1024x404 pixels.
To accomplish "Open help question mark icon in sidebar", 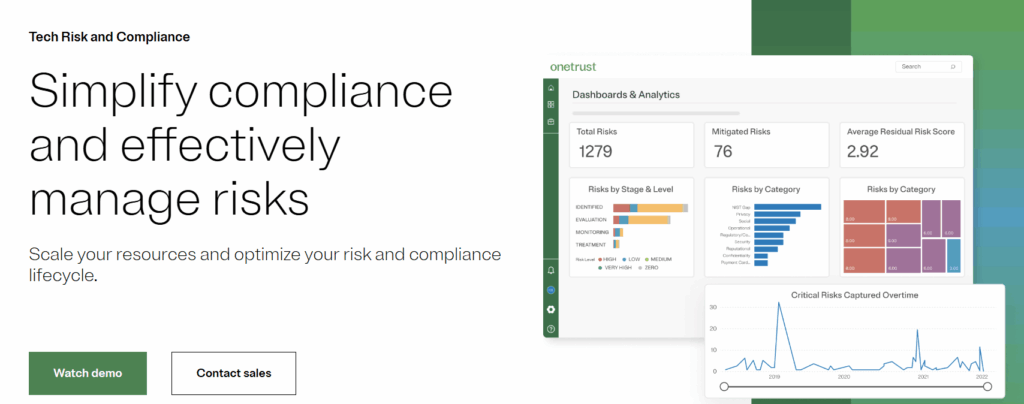I will point(551,328).
